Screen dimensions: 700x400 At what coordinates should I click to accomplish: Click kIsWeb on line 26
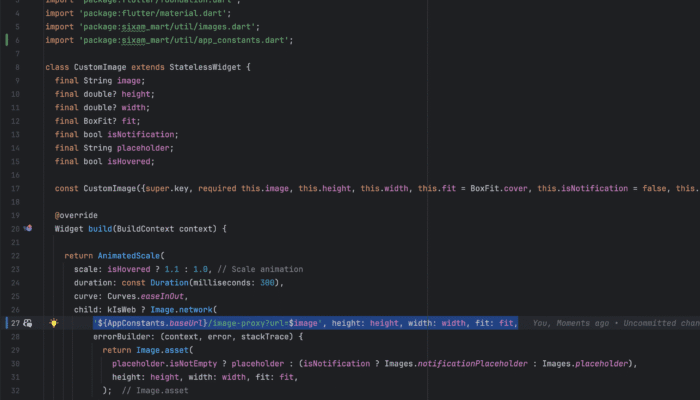[x=121, y=310]
